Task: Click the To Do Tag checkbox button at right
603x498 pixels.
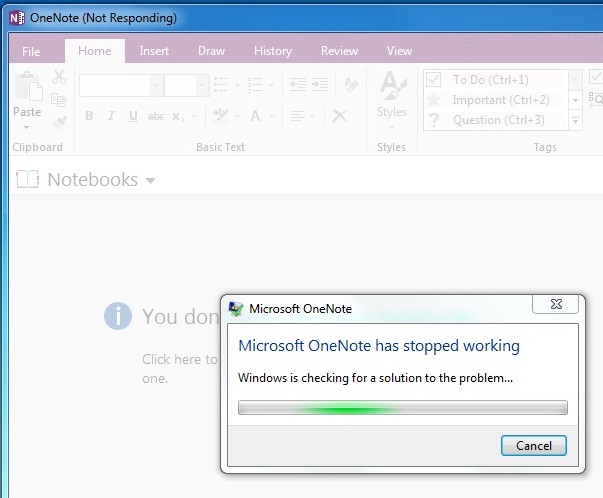Action: pos(596,77)
